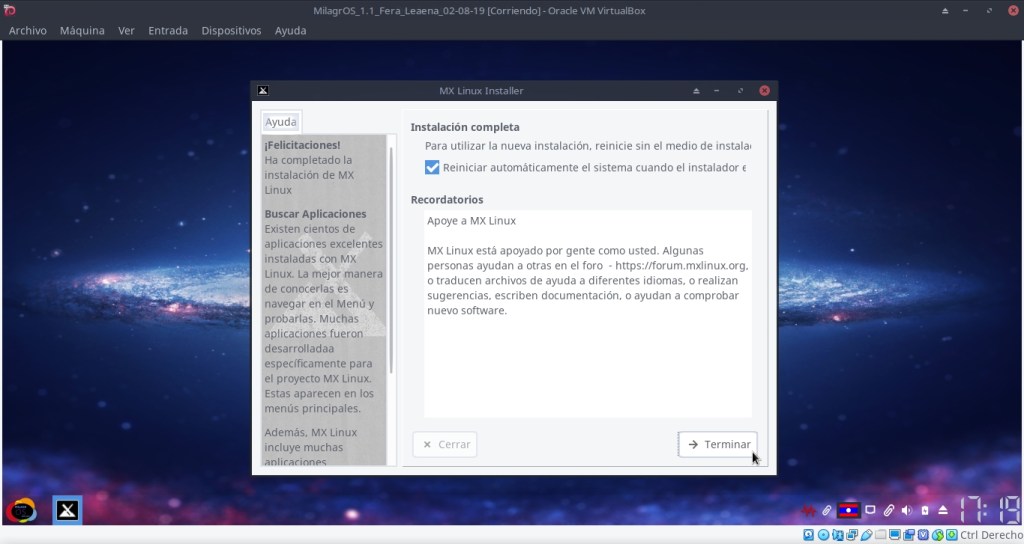
Task: Open the Máquina menu
Action: (82, 31)
